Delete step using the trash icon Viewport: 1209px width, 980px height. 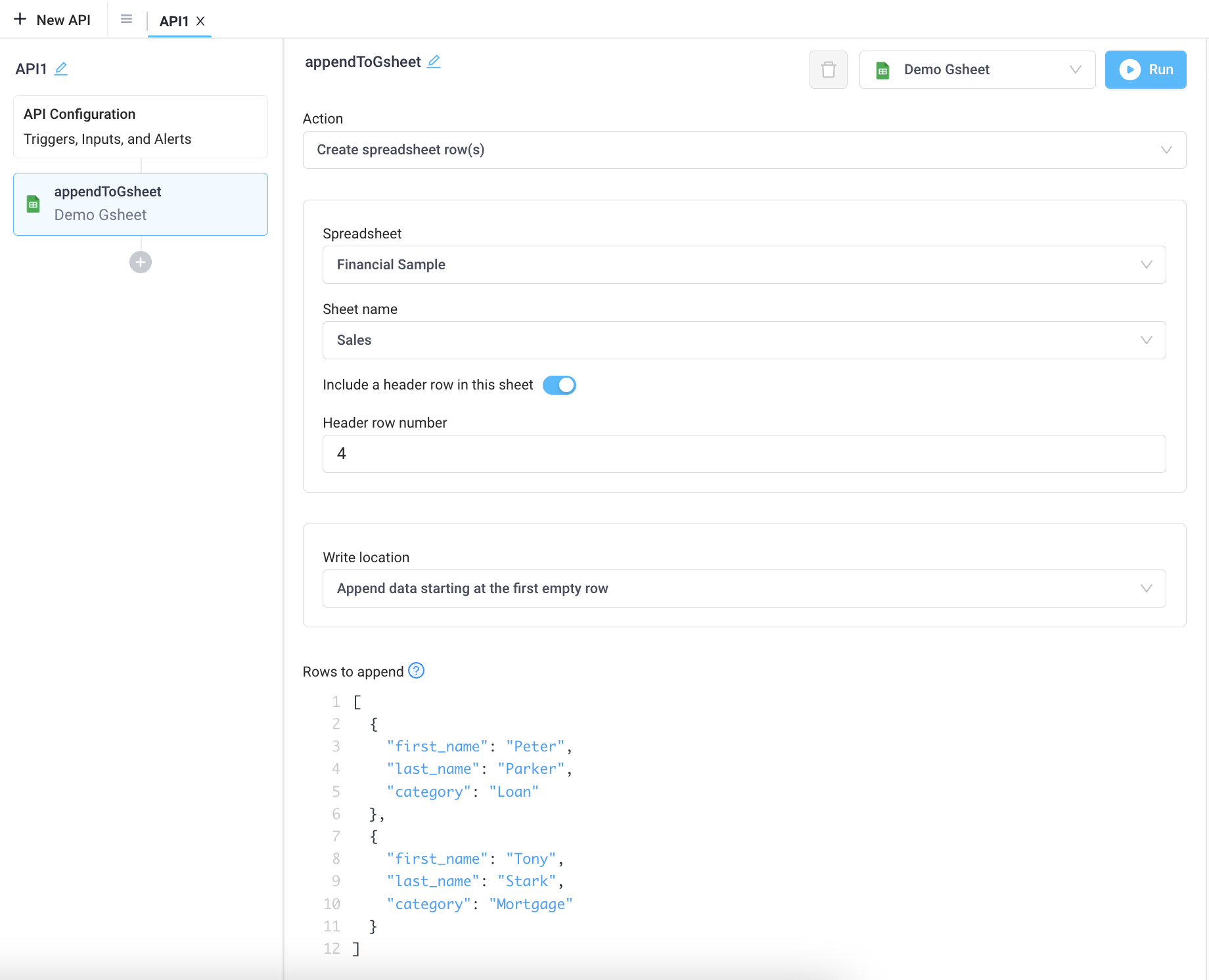[828, 70]
